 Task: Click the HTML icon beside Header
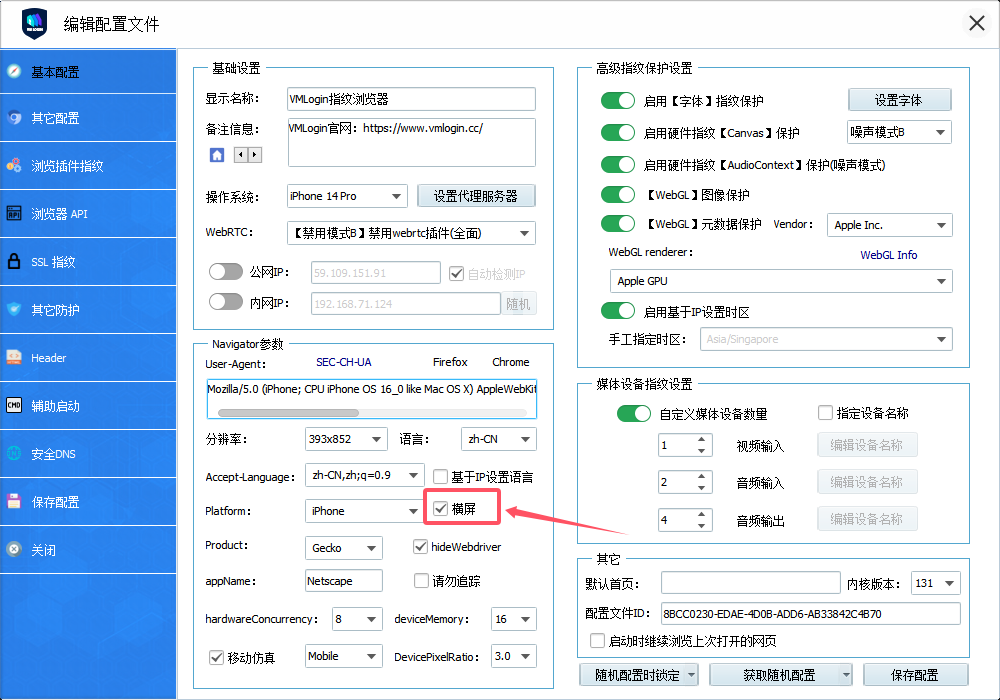(15, 357)
